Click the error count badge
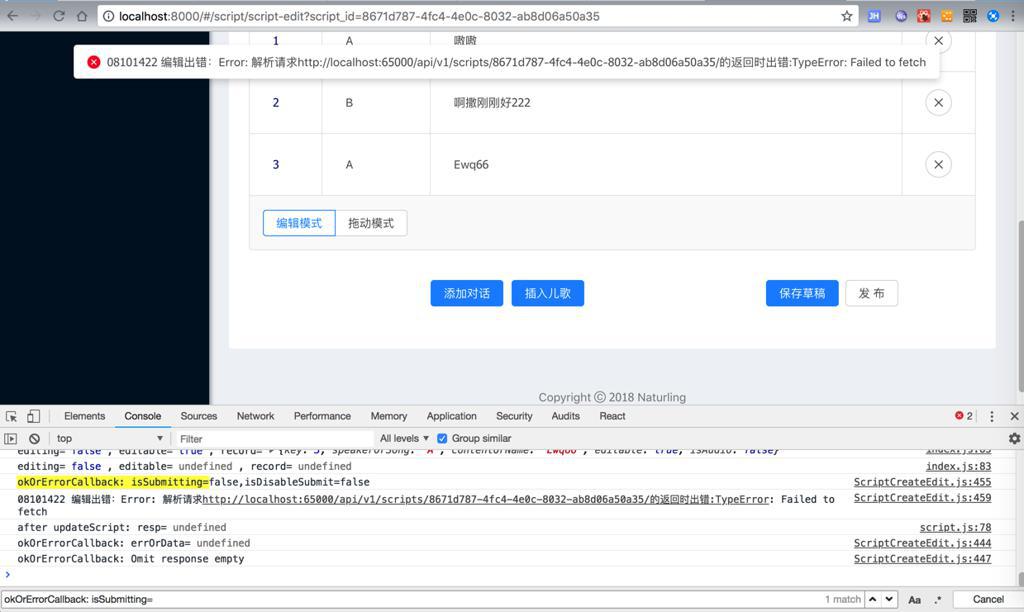The image size is (1024, 612). coord(964,416)
